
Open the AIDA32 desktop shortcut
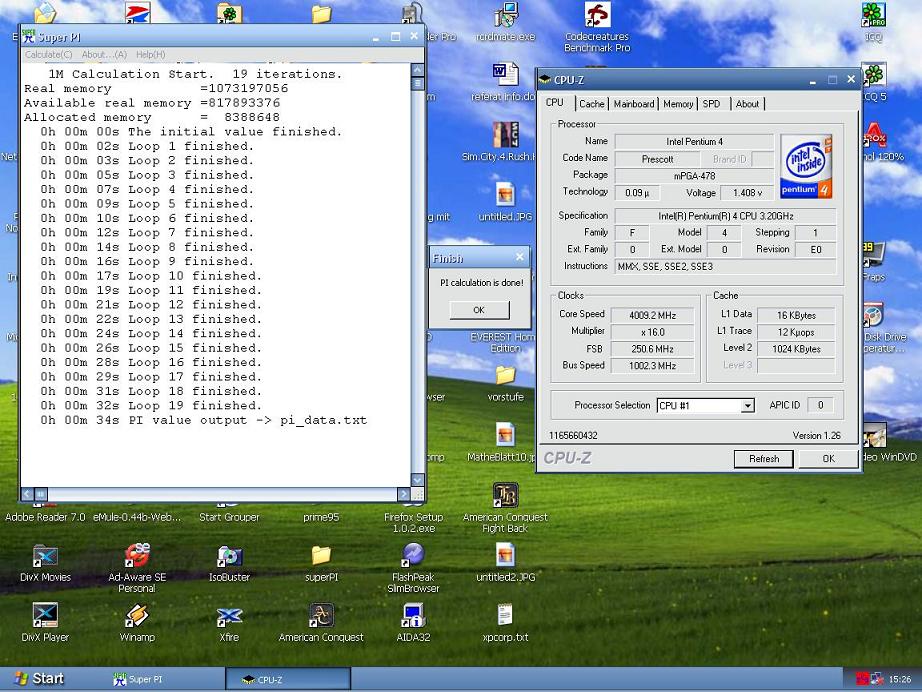(413, 616)
